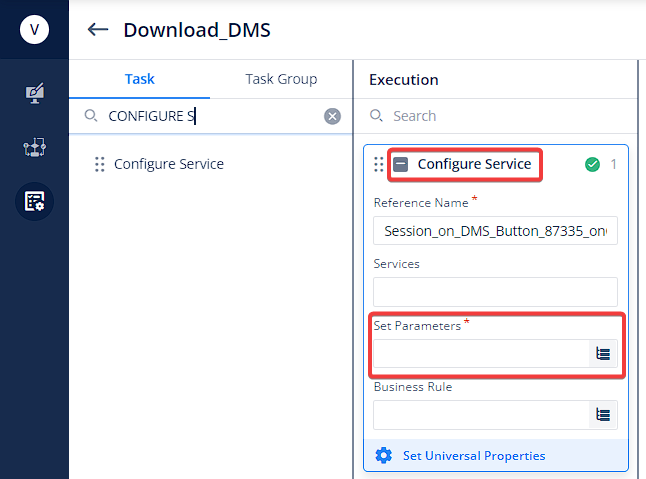Select the Configure Service task result
This screenshot has width=646, height=479.
pyautogui.click(x=169, y=164)
